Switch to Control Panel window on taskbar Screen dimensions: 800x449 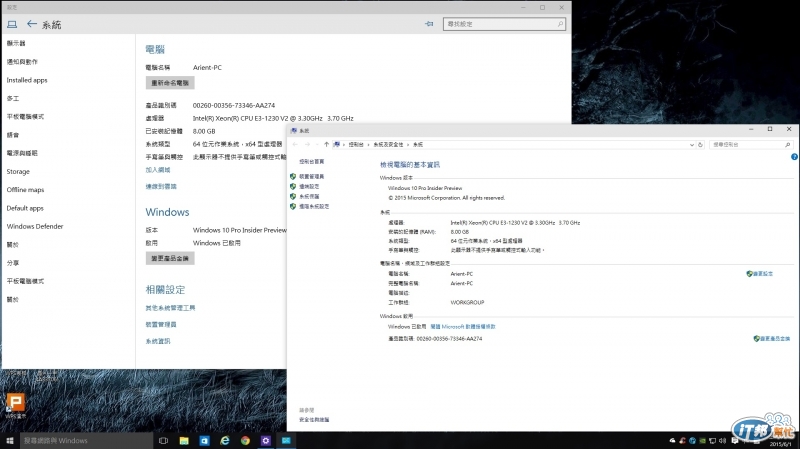[286, 440]
